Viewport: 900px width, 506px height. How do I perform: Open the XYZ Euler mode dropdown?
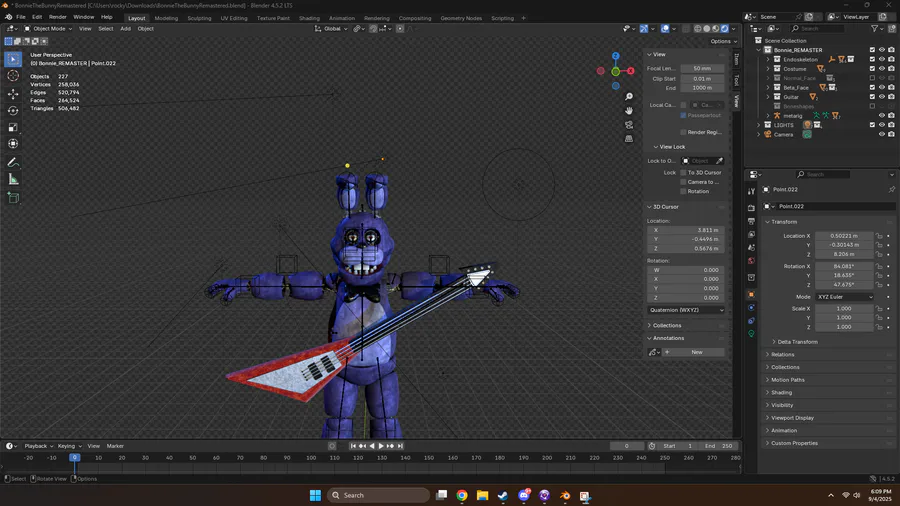tap(844, 297)
